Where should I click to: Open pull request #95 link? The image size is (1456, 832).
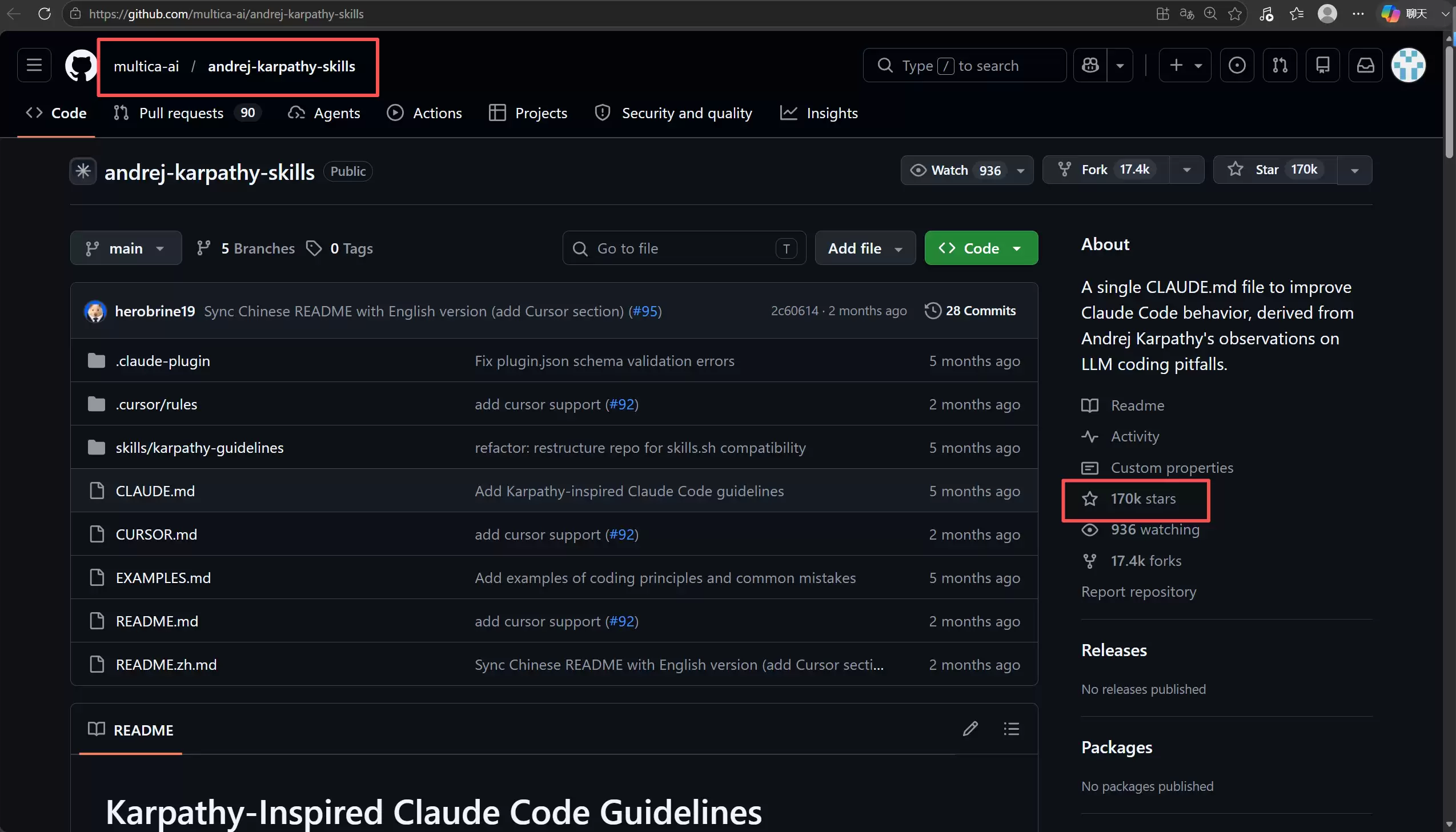click(644, 311)
